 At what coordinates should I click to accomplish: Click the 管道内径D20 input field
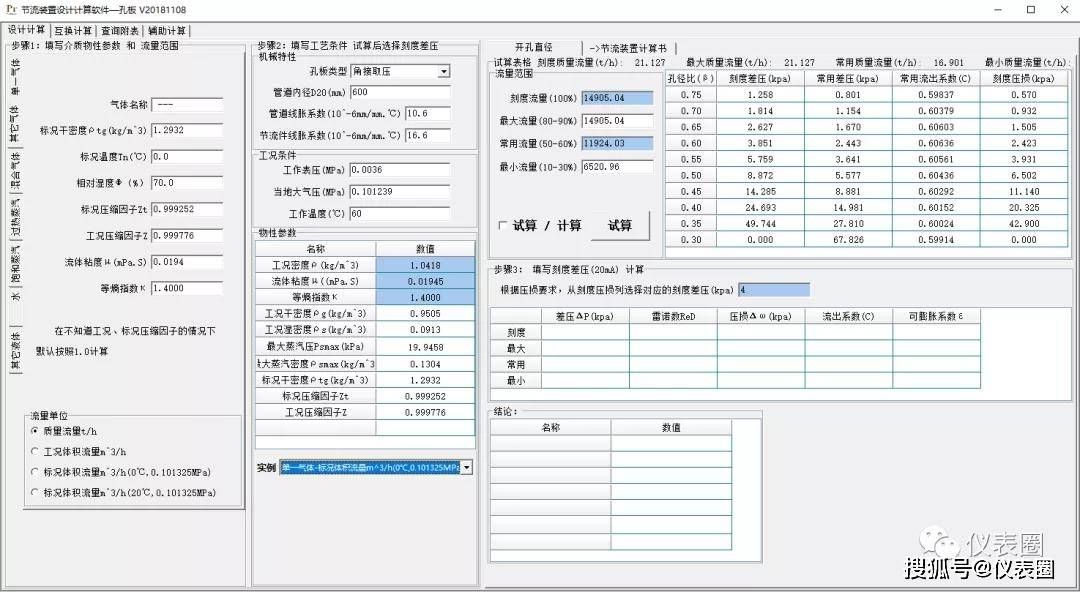pos(399,92)
